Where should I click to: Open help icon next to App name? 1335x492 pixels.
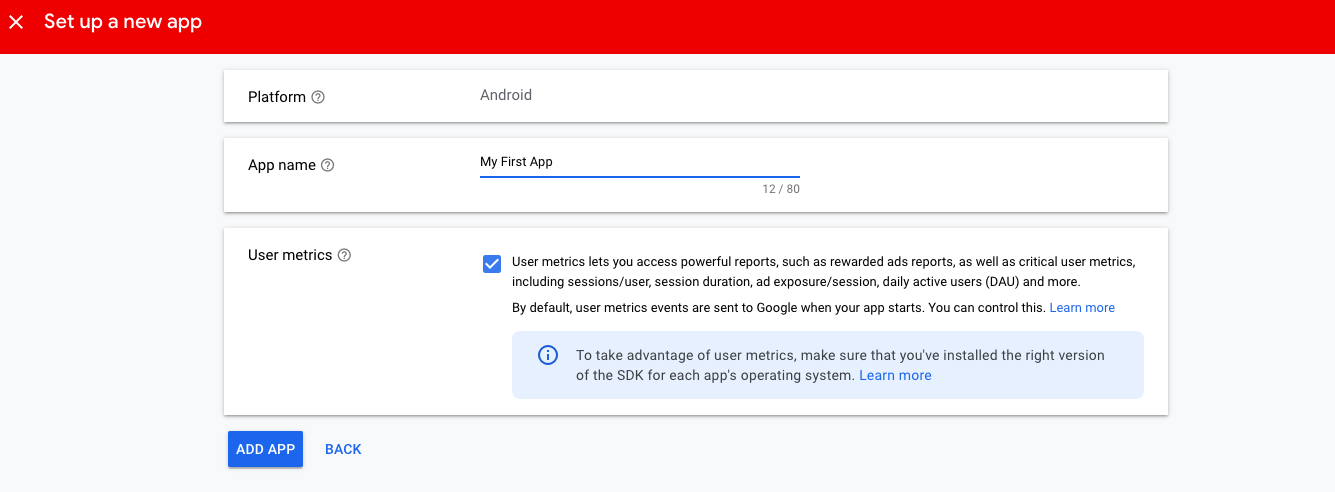[327, 165]
